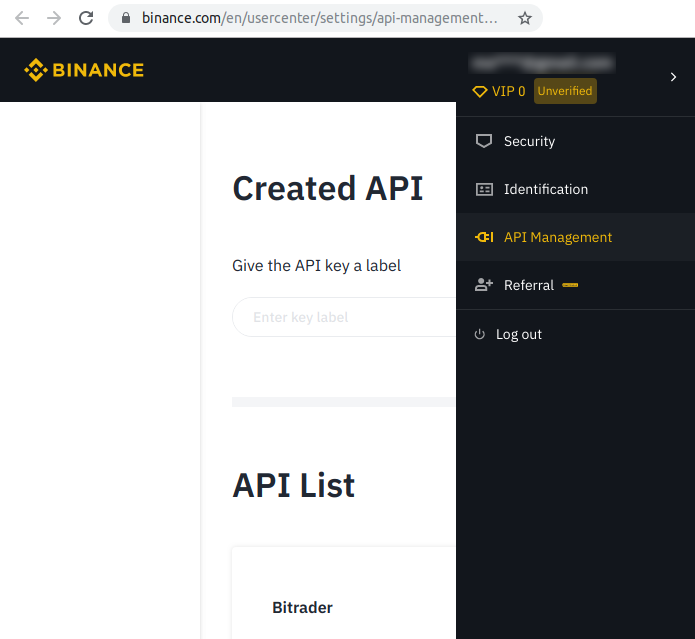Screen dimensions: 695x639
Task: Open Security menu item
Action: [x=575, y=141]
